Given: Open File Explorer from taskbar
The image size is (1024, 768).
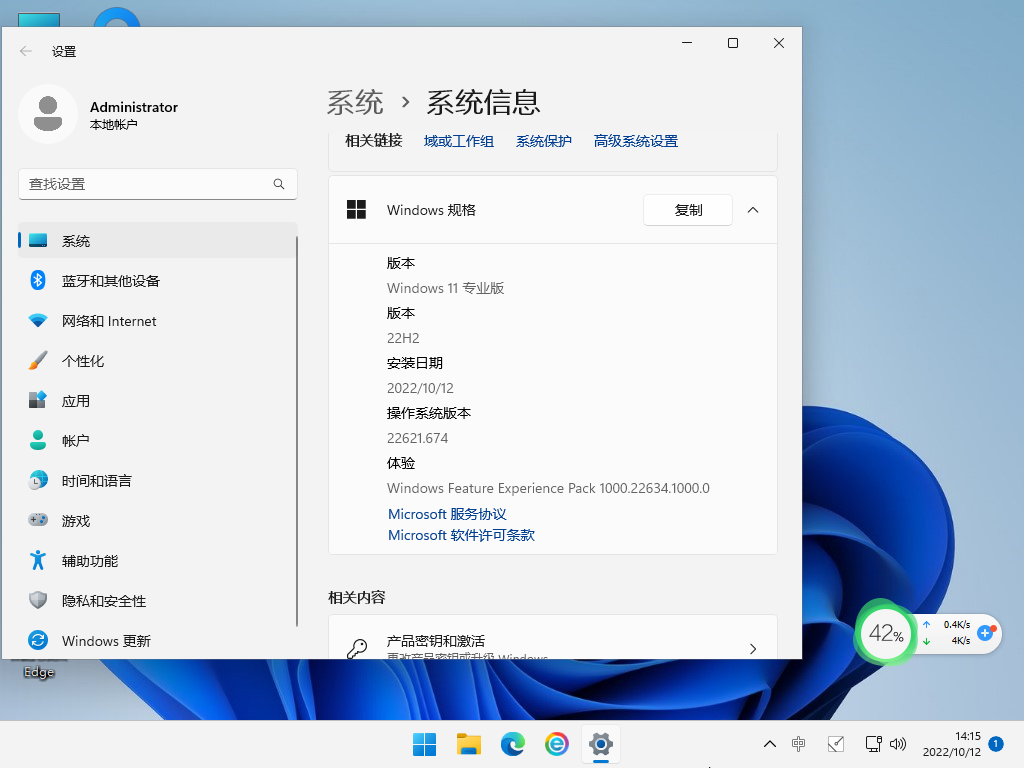Looking at the screenshot, I should (x=468, y=745).
